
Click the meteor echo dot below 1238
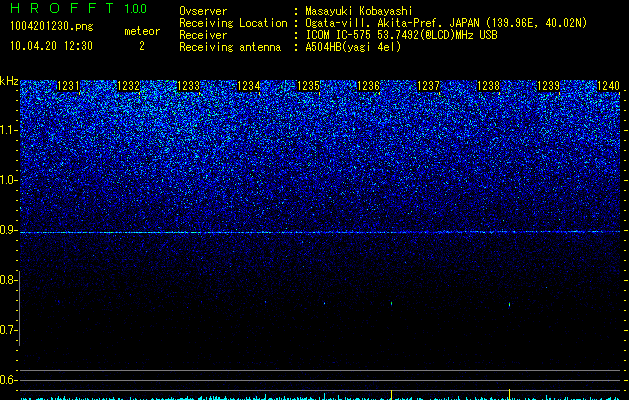tap(509, 305)
